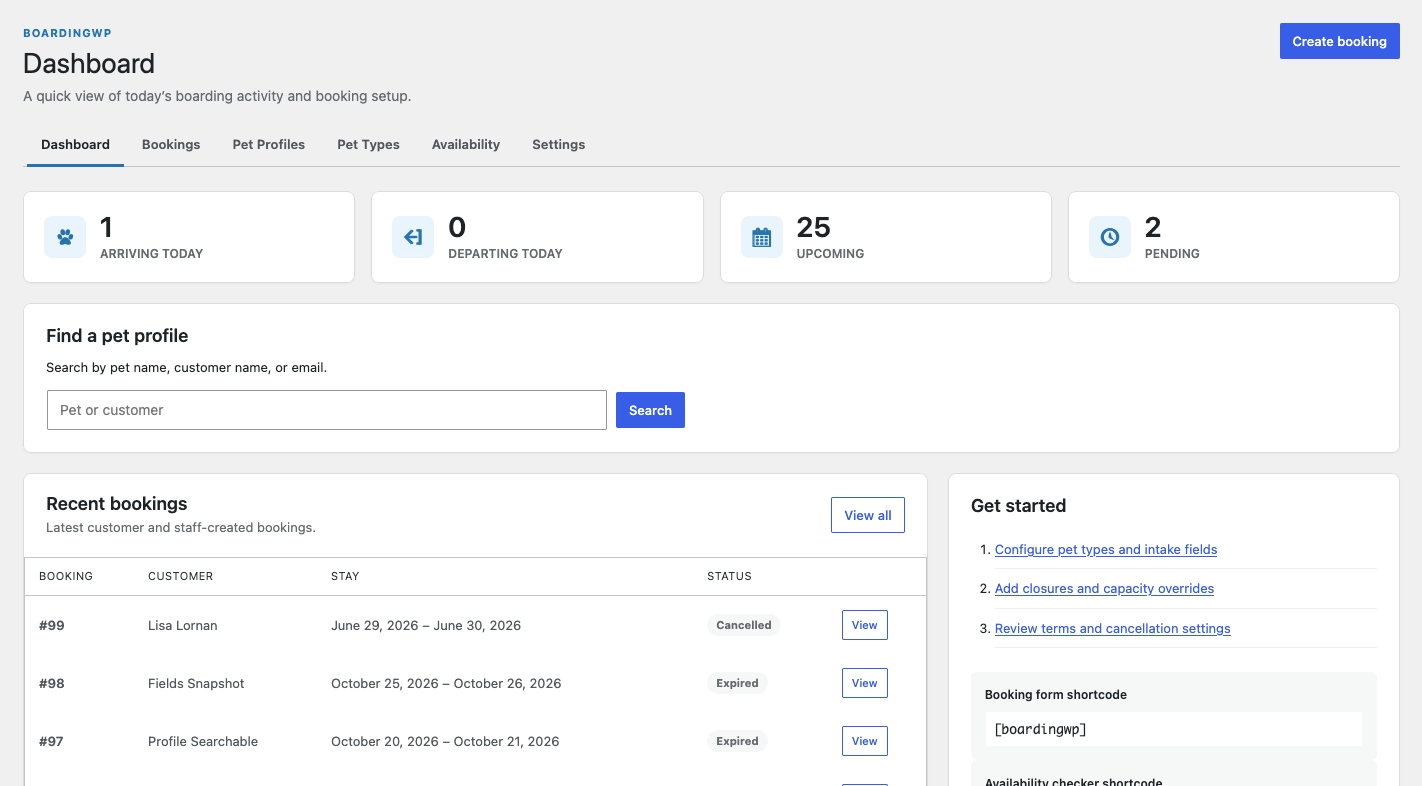Image resolution: width=1422 pixels, height=786 pixels.
Task: Open the Settings tab
Action: [558, 144]
